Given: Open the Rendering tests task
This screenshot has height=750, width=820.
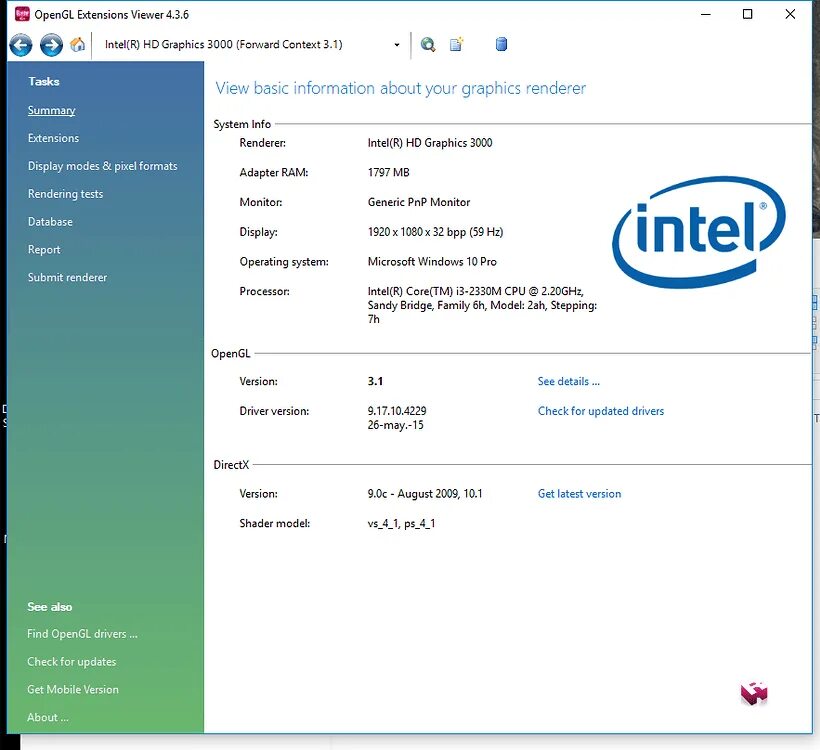Looking at the screenshot, I should tap(65, 194).
